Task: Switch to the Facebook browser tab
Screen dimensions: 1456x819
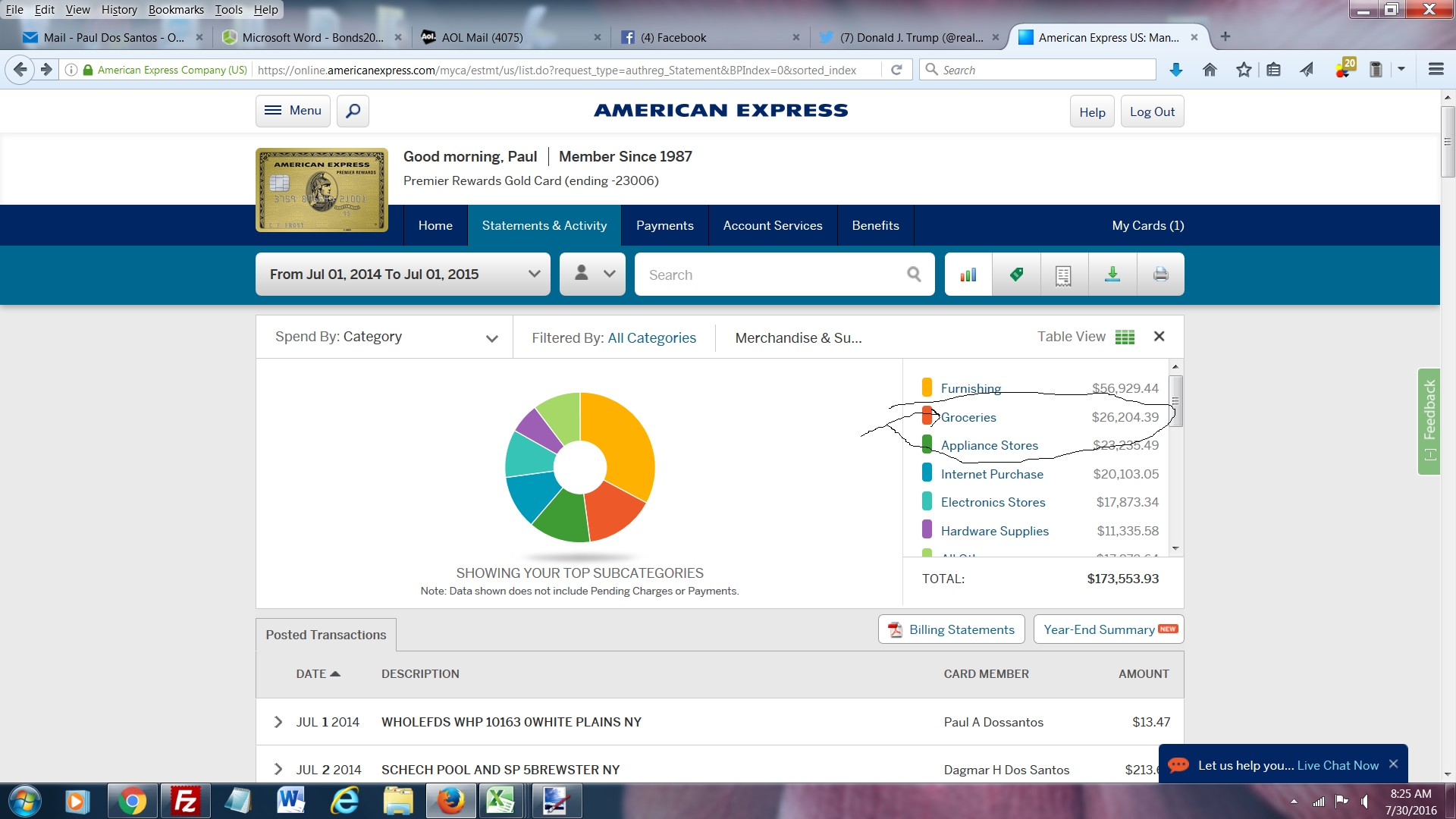Action: [x=710, y=37]
